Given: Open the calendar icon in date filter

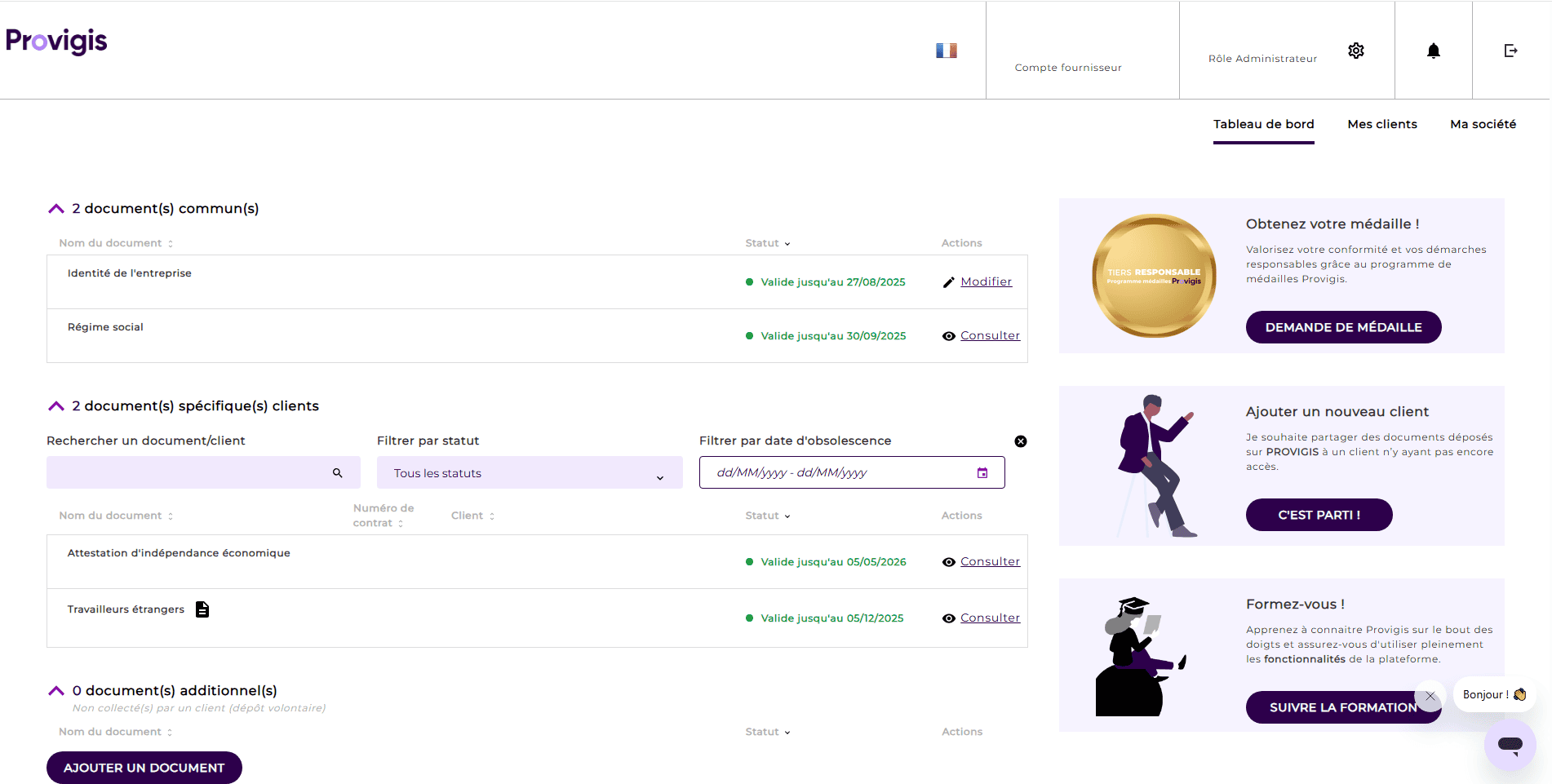Looking at the screenshot, I should coord(982,473).
